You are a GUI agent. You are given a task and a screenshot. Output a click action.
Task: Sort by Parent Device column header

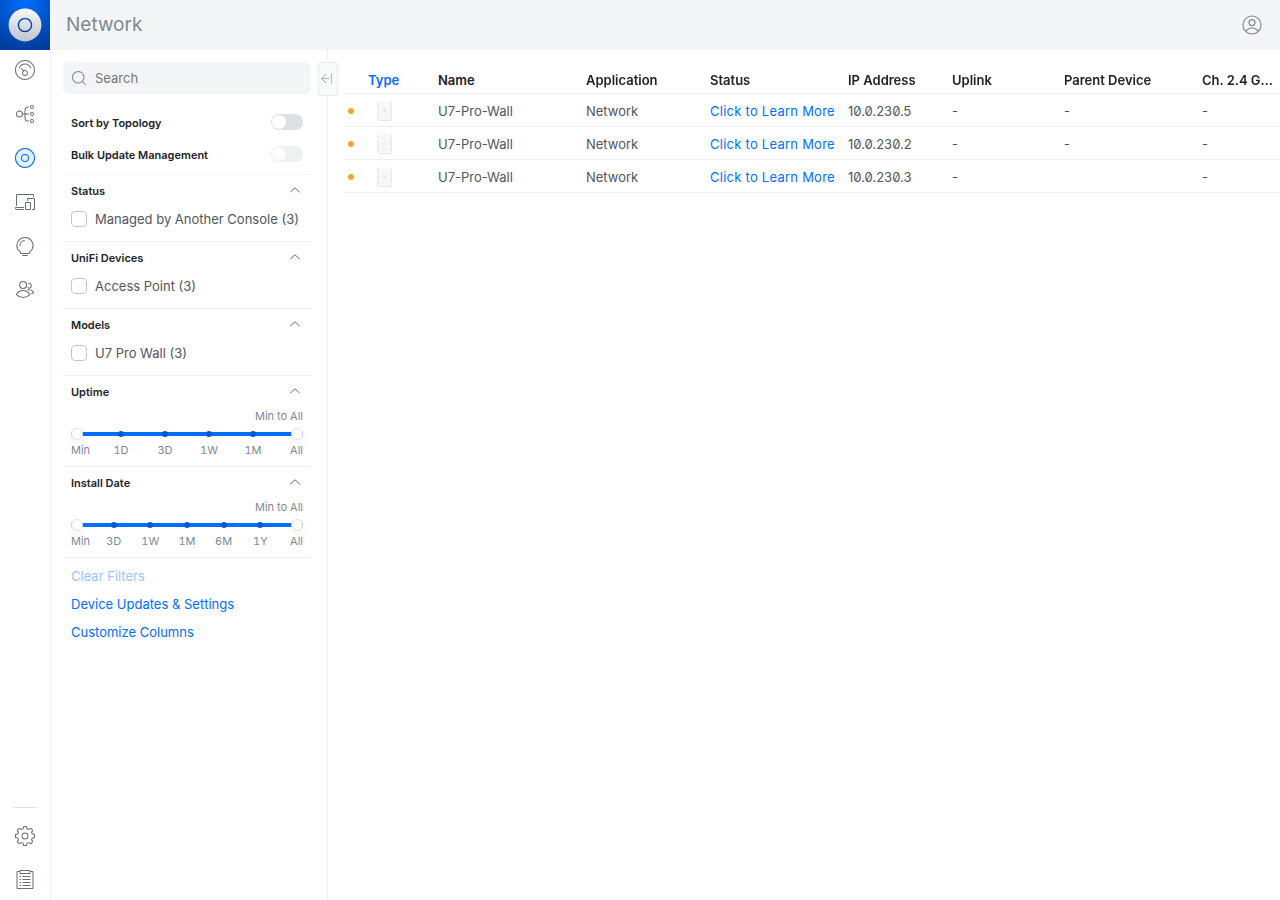pyautogui.click(x=1107, y=80)
